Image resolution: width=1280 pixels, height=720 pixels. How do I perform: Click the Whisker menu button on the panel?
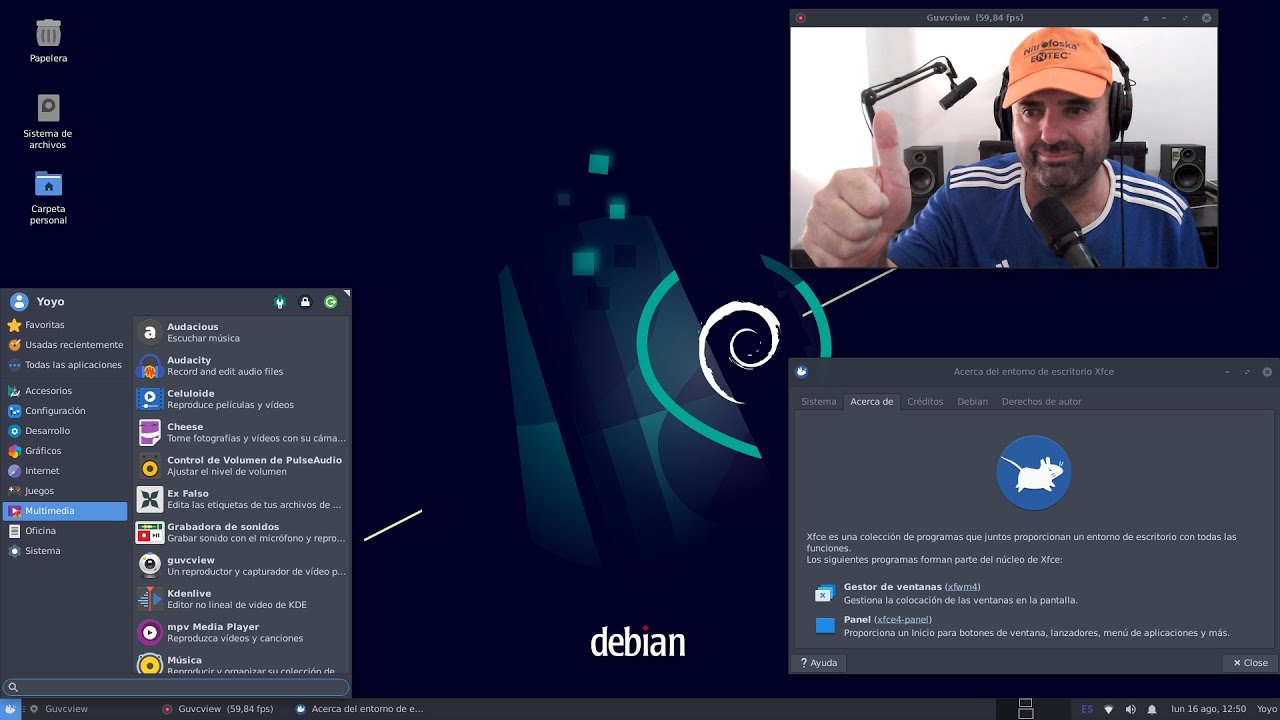(x=10, y=709)
